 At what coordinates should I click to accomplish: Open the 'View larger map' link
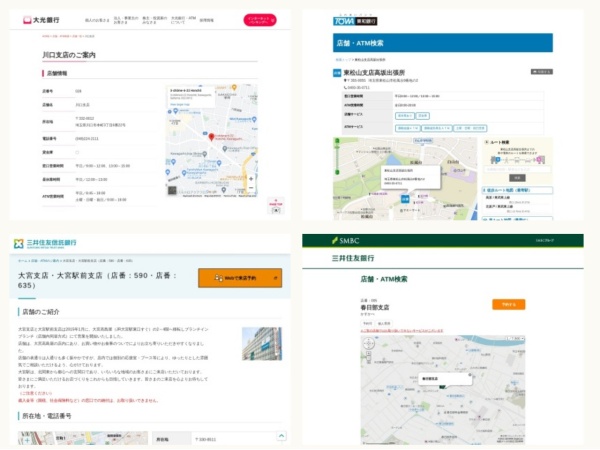(x=180, y=104)
